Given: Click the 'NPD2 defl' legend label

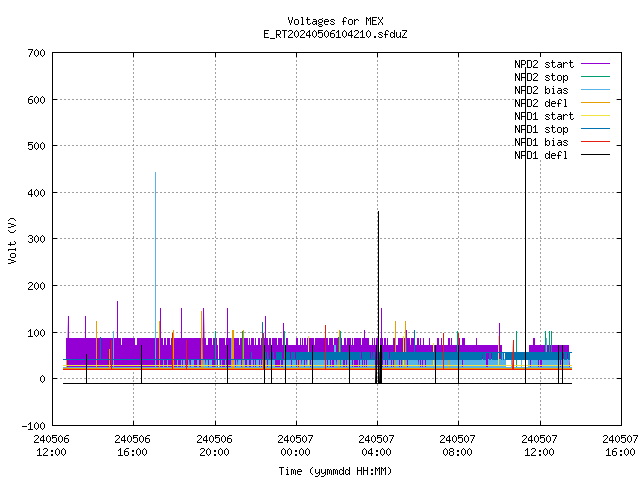Looking at the screenshot, I should (541, 103).
